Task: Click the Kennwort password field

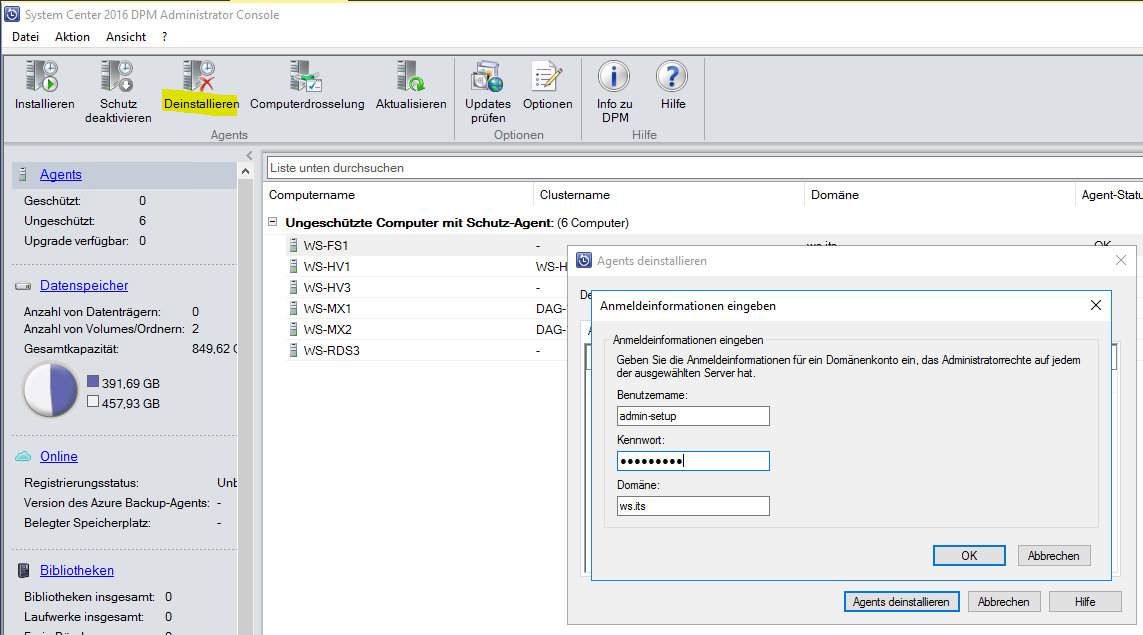Action: point(693,461)
